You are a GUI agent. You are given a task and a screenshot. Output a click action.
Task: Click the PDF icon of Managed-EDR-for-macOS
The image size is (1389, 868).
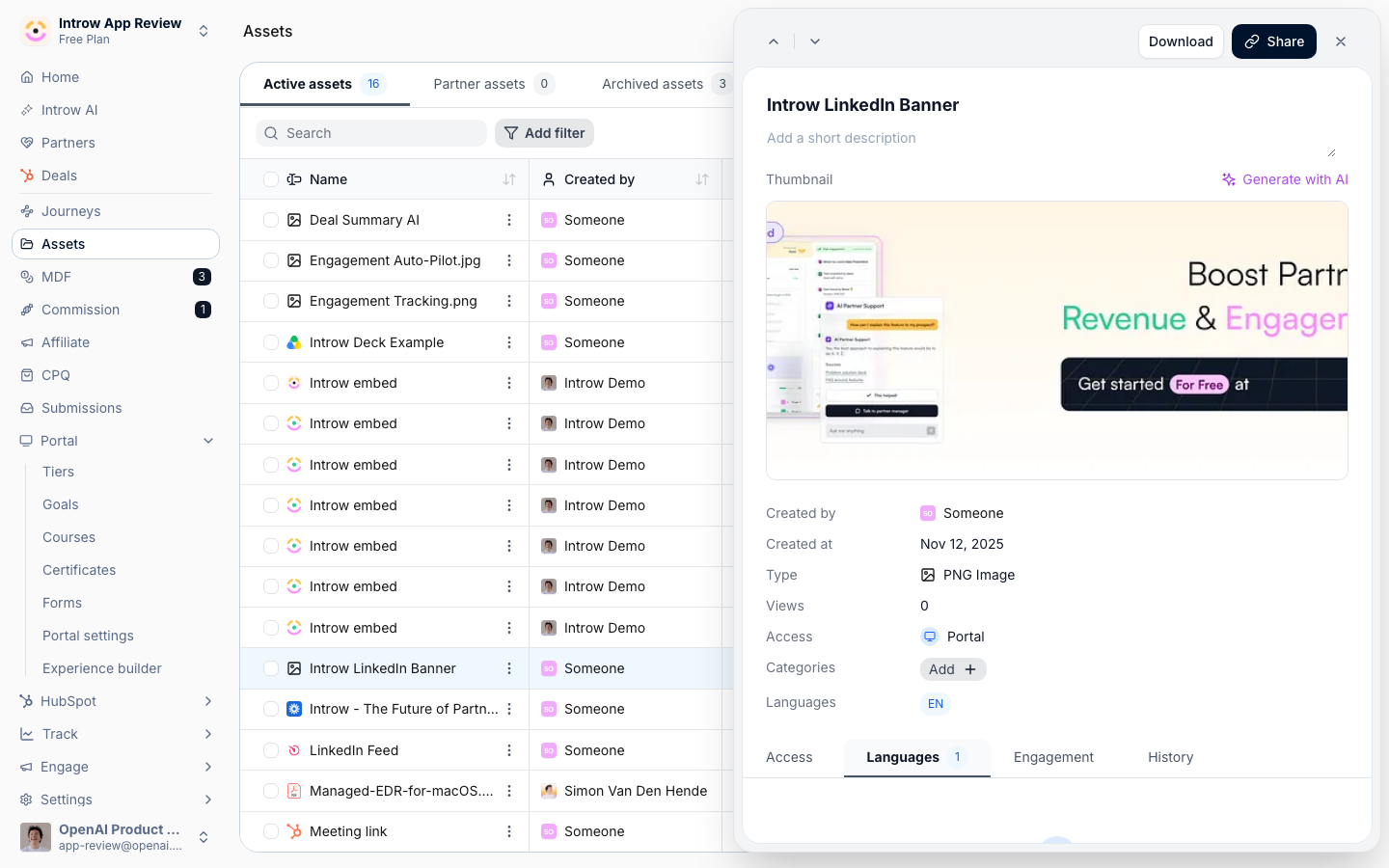pos(294,791)
